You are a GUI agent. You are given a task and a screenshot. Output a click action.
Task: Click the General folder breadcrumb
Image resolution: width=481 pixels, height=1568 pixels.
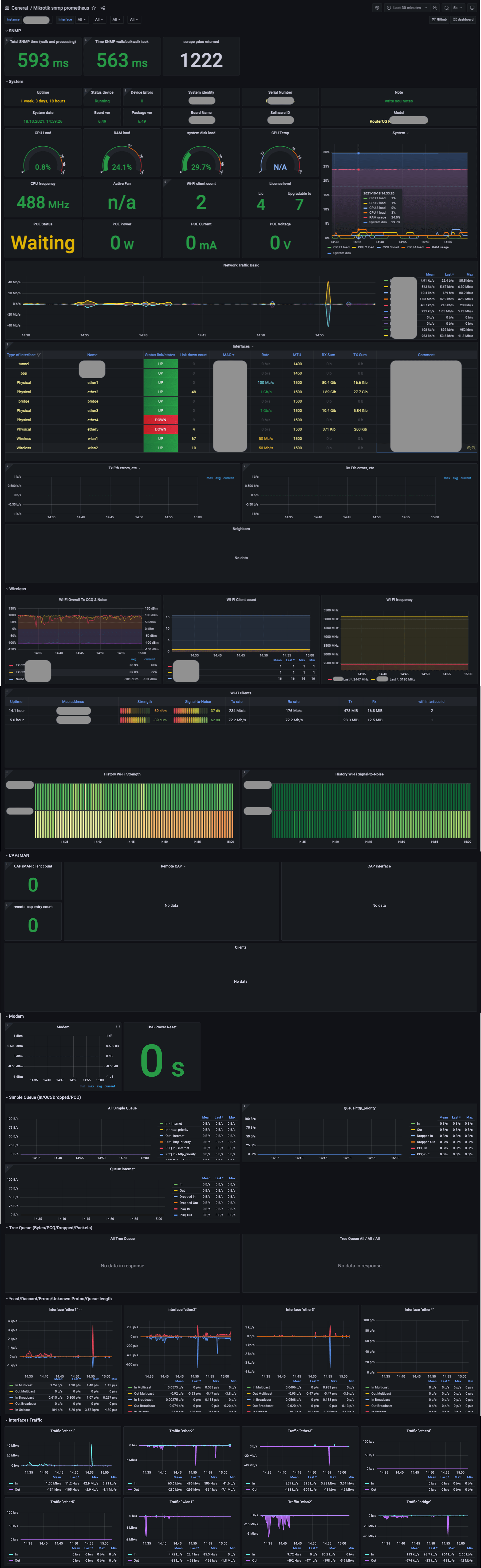[19, 8]
